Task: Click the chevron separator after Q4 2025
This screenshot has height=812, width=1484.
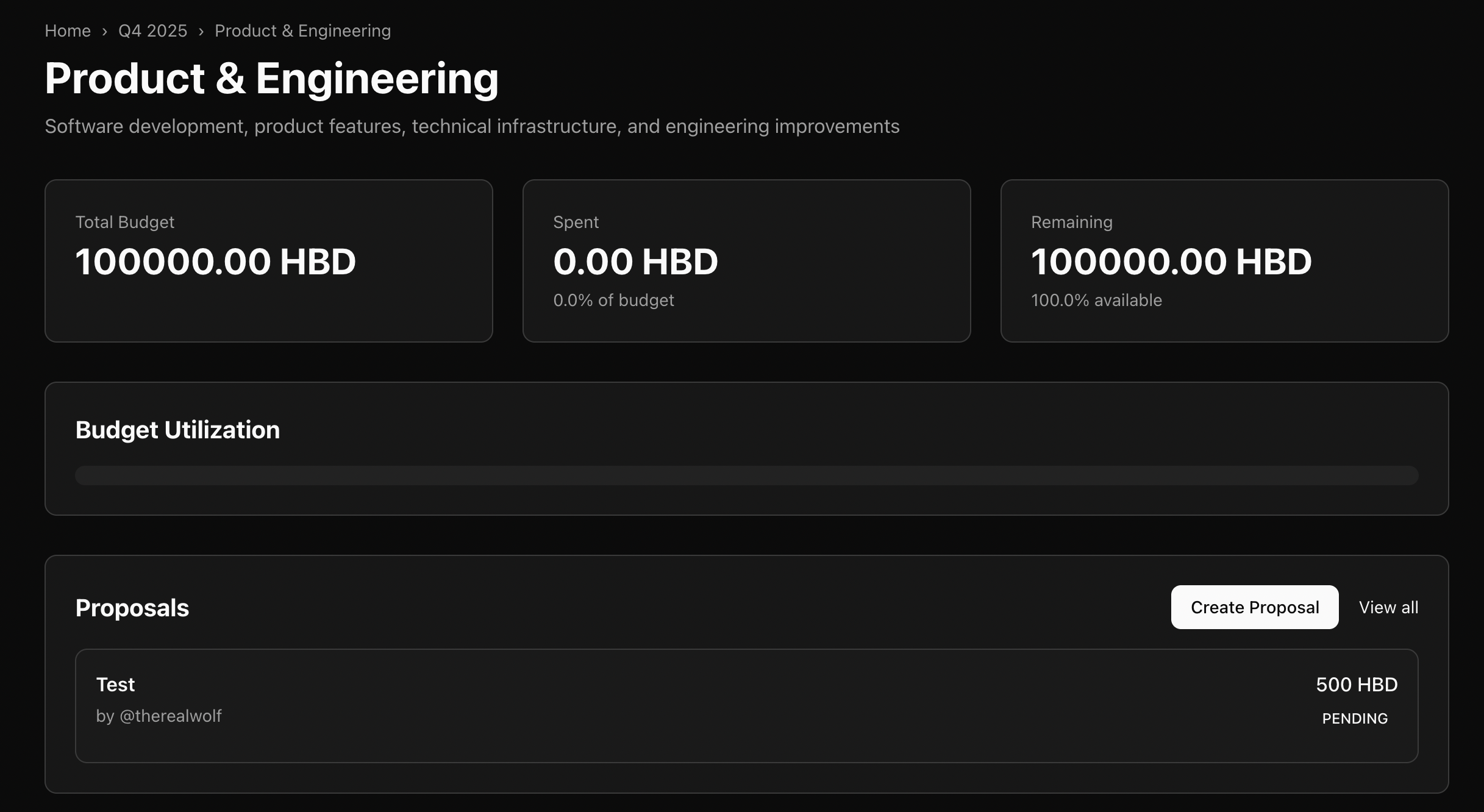Action: click(201, 32)
